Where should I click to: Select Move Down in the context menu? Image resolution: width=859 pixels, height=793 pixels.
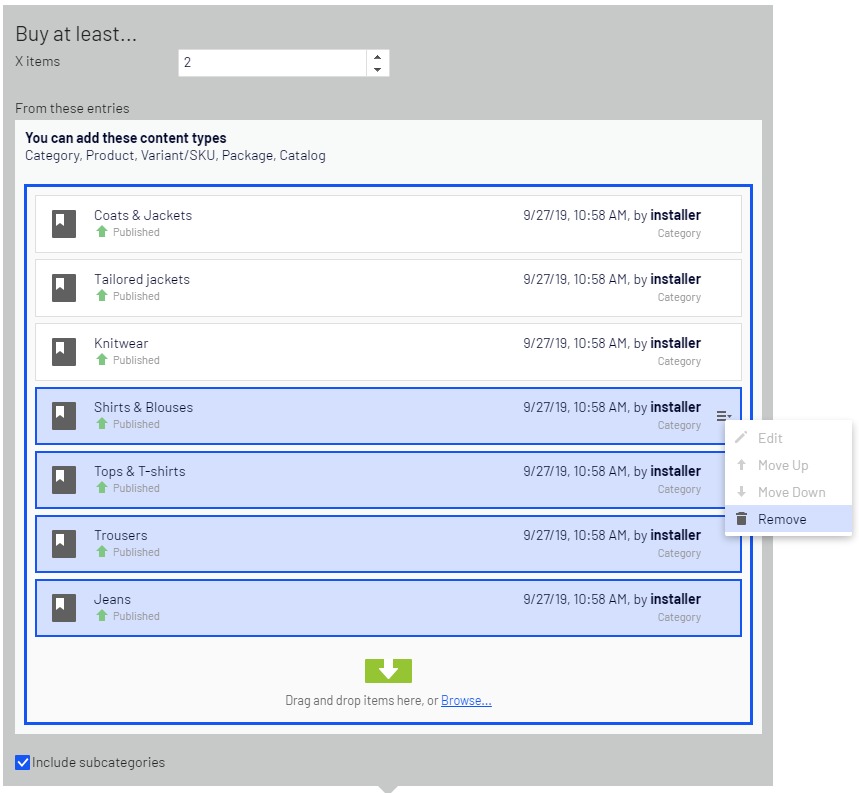click(791, 492)
